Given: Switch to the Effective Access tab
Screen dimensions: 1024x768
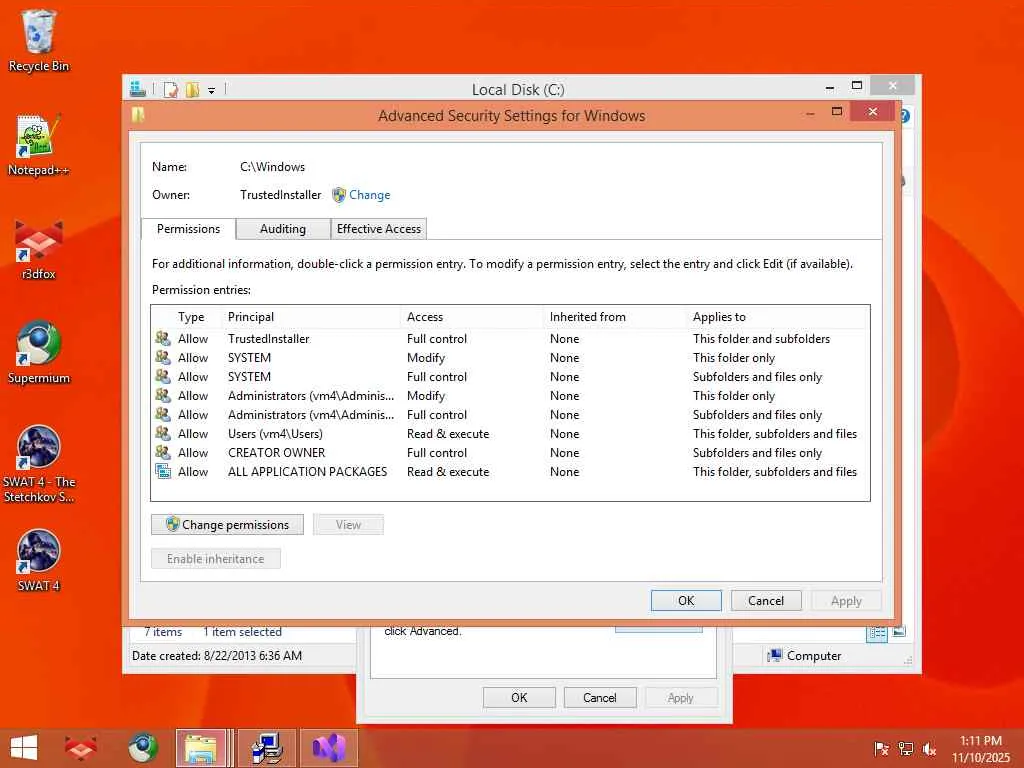Looking at the screenshot, I should (x=379, y=229).
